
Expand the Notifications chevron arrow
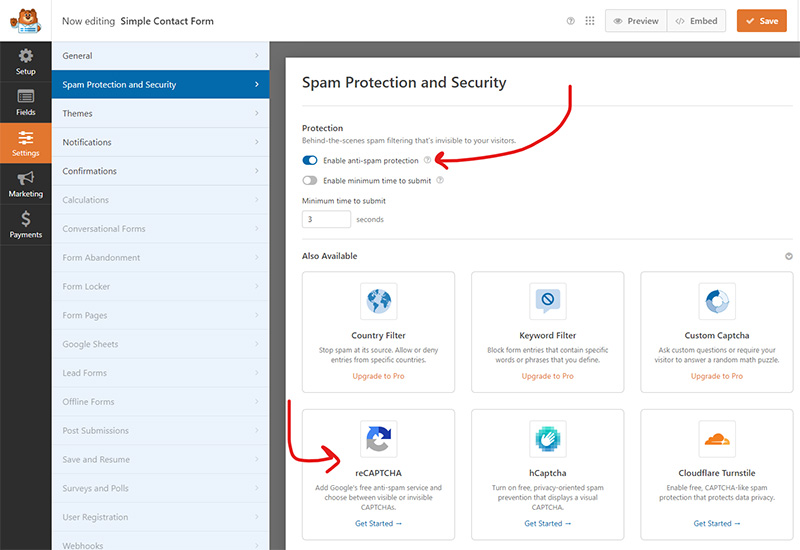(x=257, y=142)
